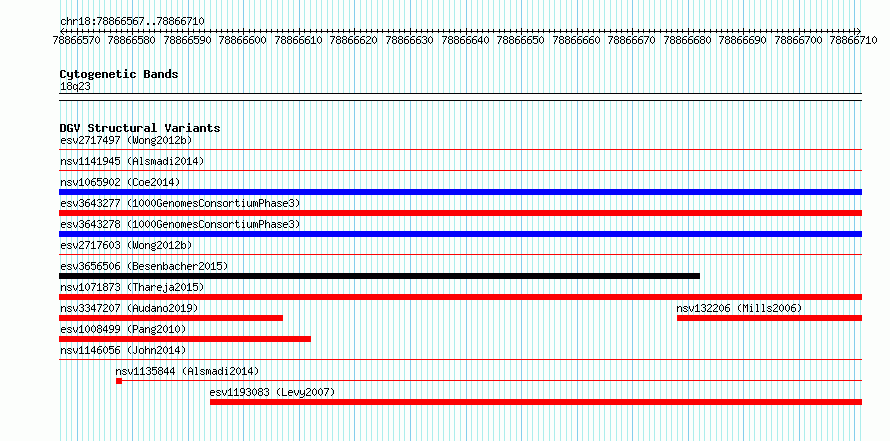Select the blue bar under esv3643278
The height and width of the screenshot is (441, 890).
coord(460,234)
